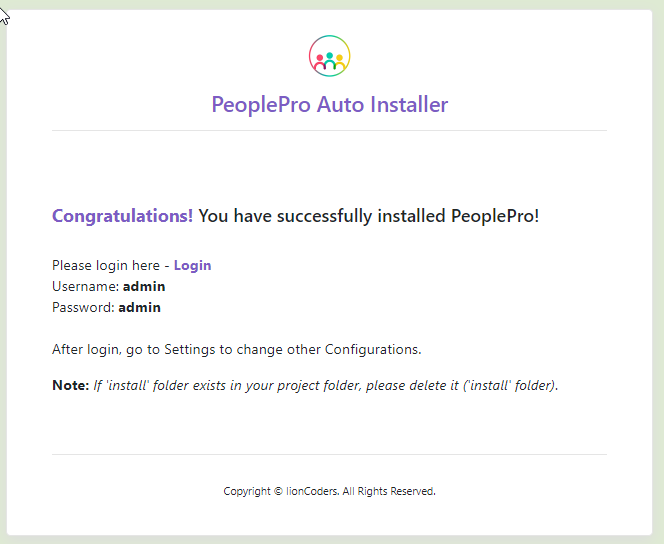Image resolution: width=664 pixels, height=544 pixels.
Task: Click the divider line below the title
Action: click(x=329, y=130)
